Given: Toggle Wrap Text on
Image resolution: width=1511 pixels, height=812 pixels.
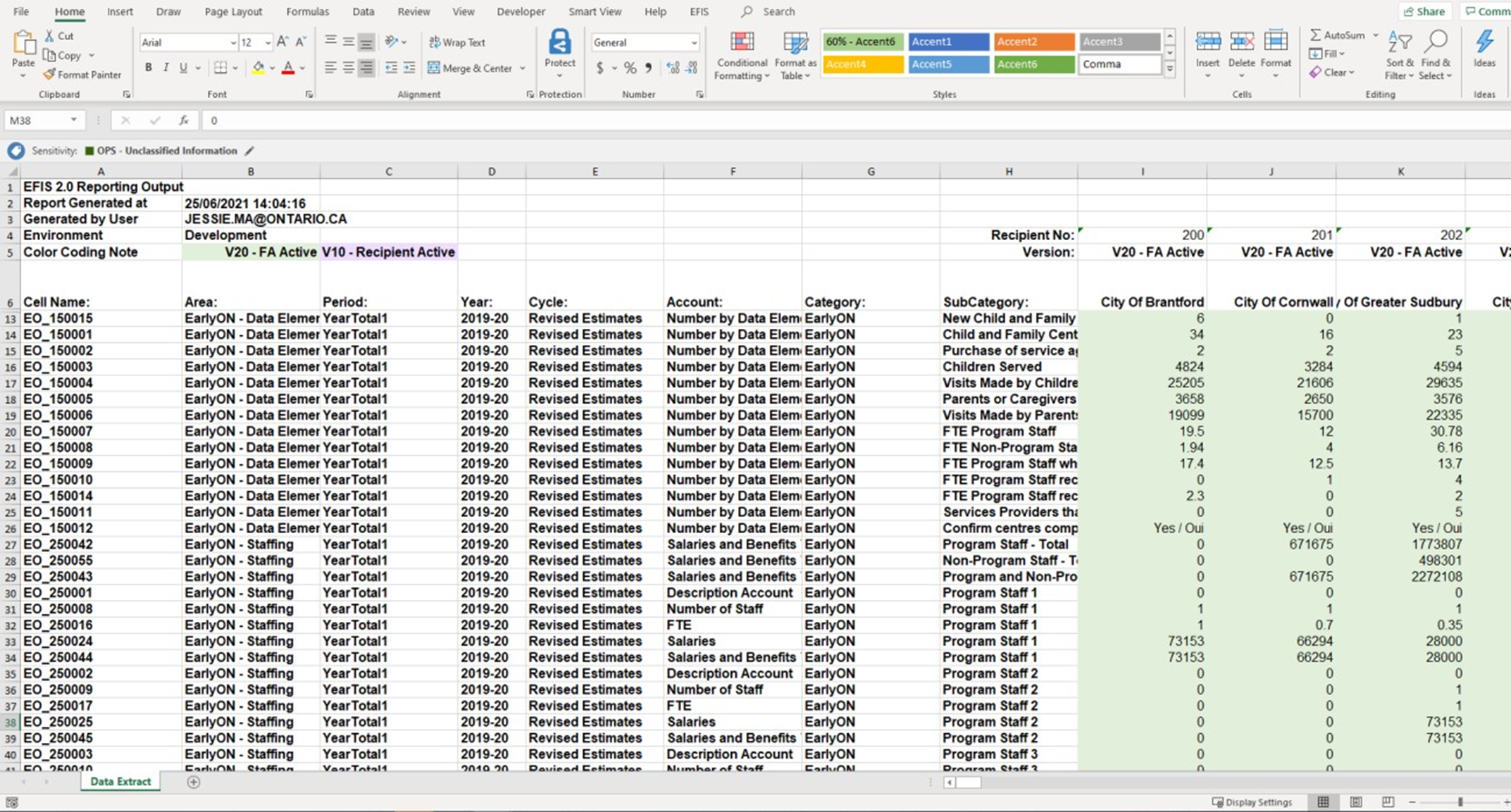Looking at the screenshot, I should pyautogui.click(x=457, y=42).
